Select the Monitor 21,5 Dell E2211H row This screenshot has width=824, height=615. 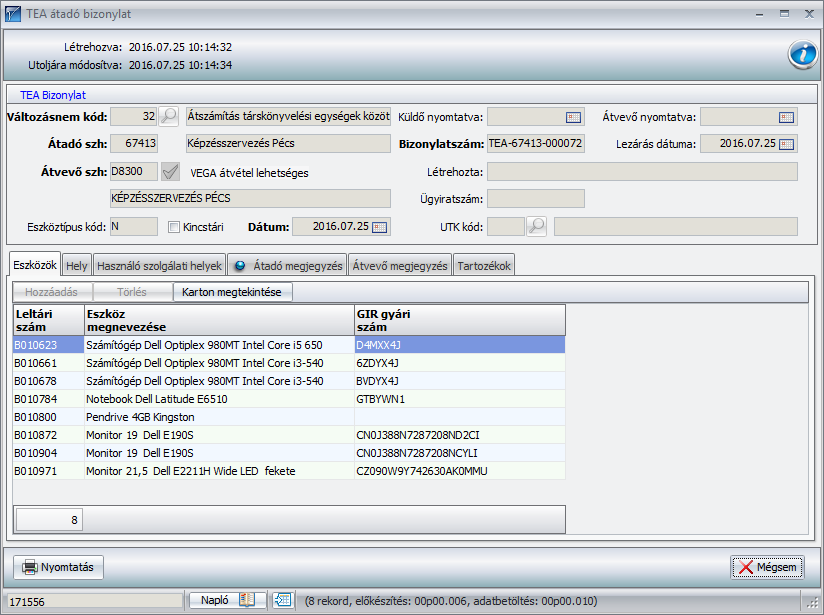[290, 471]
